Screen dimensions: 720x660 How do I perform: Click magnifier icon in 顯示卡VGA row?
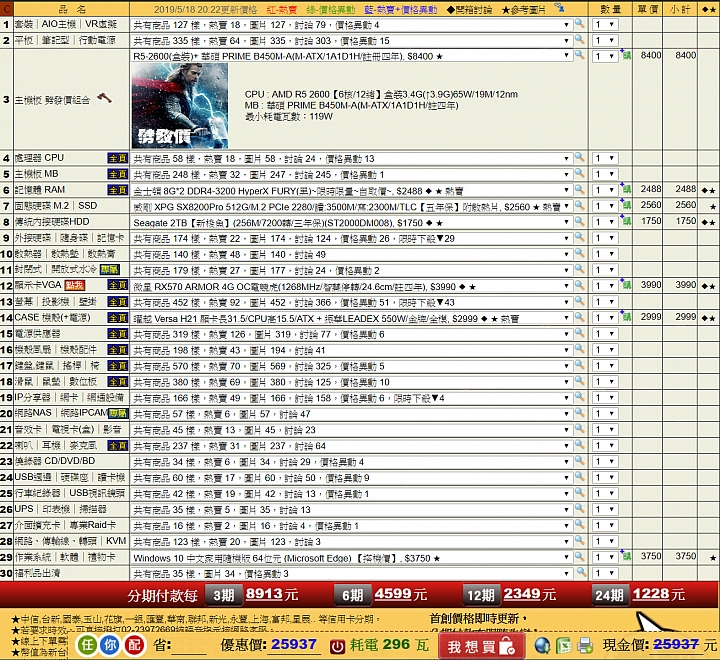tap(579, 285)
